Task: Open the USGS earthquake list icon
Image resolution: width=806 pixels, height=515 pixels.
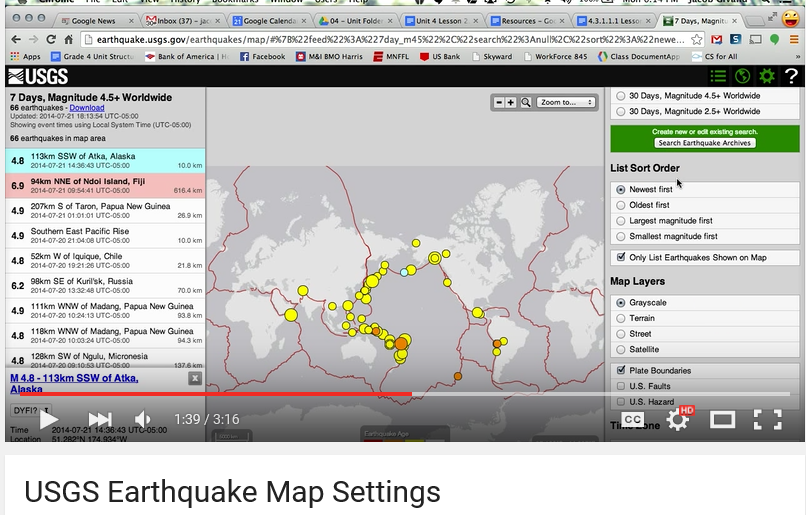Action: (718, 76)
